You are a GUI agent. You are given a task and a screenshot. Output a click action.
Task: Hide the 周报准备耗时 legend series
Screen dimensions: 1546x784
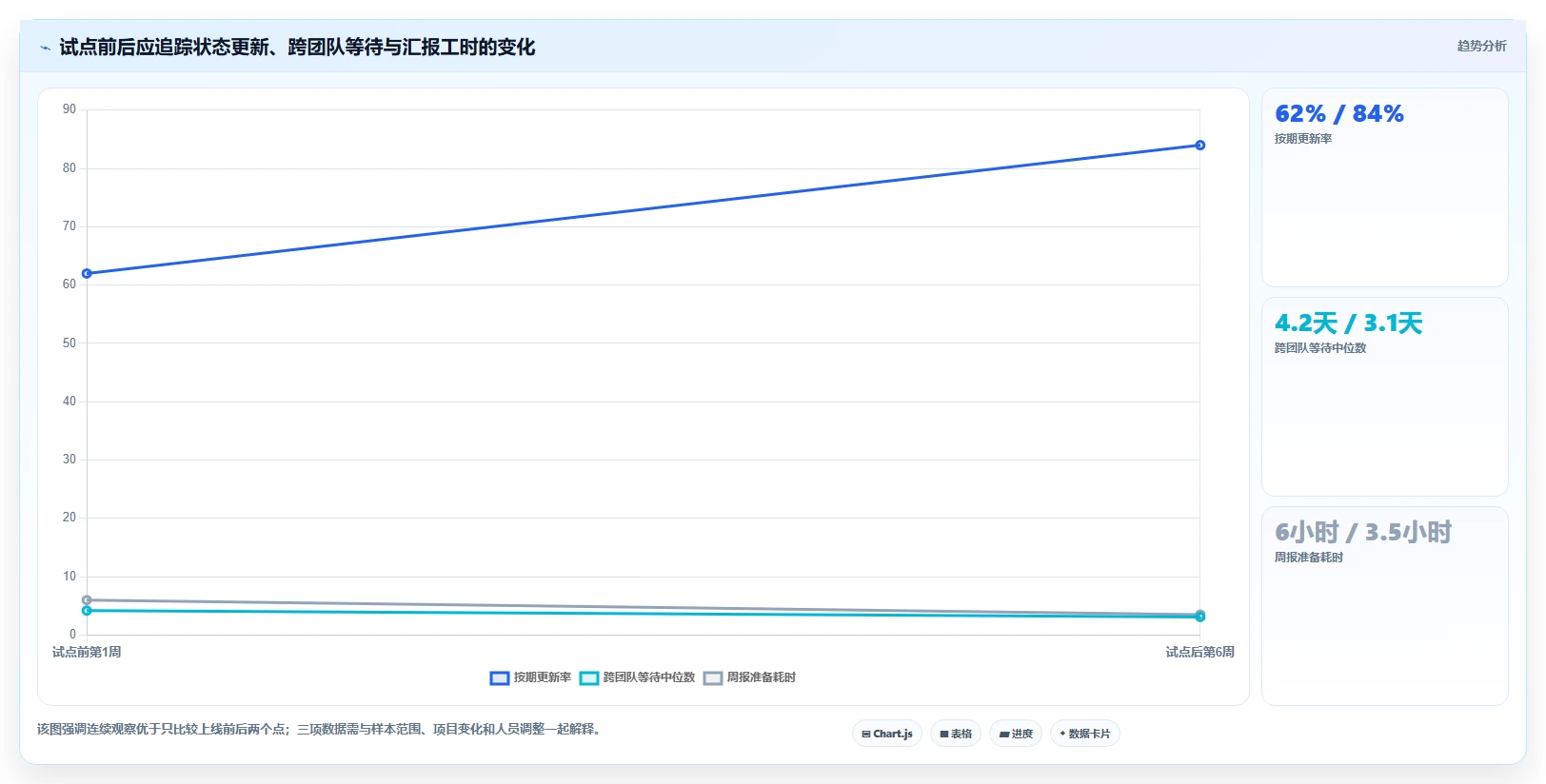pos(749,677)
